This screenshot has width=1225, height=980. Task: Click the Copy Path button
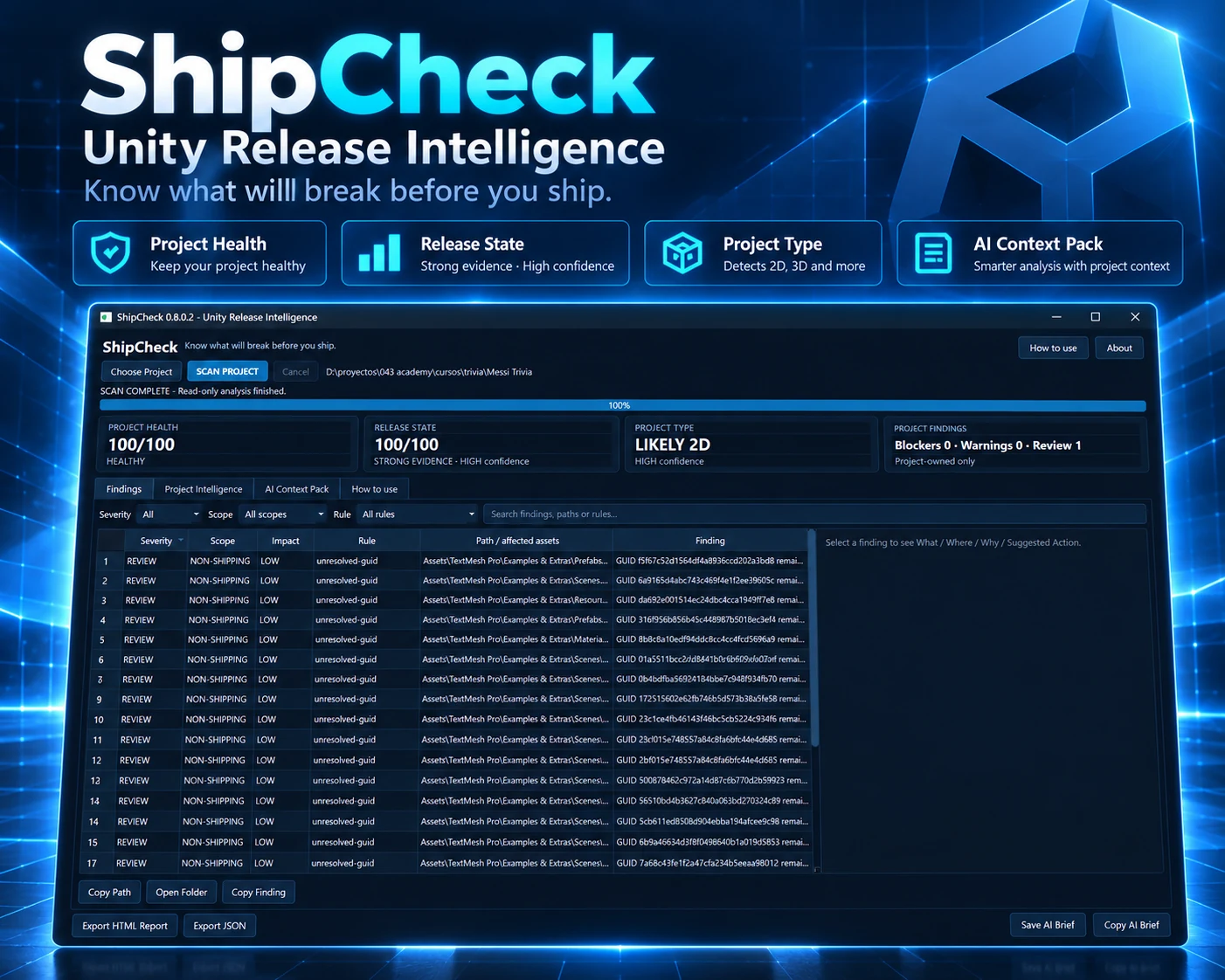(x=109, y=892)
